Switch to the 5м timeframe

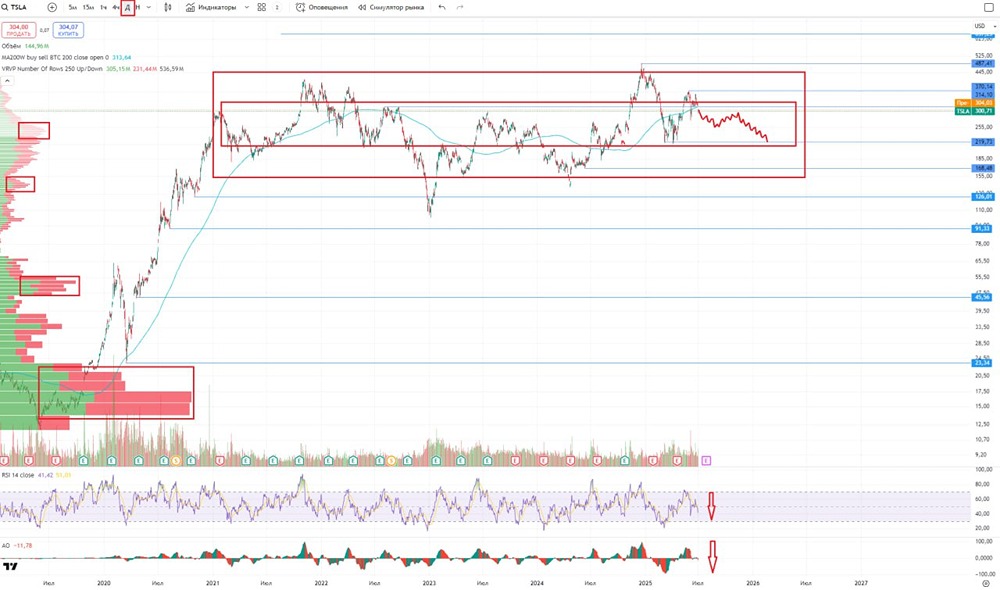[x=73, y=7]
